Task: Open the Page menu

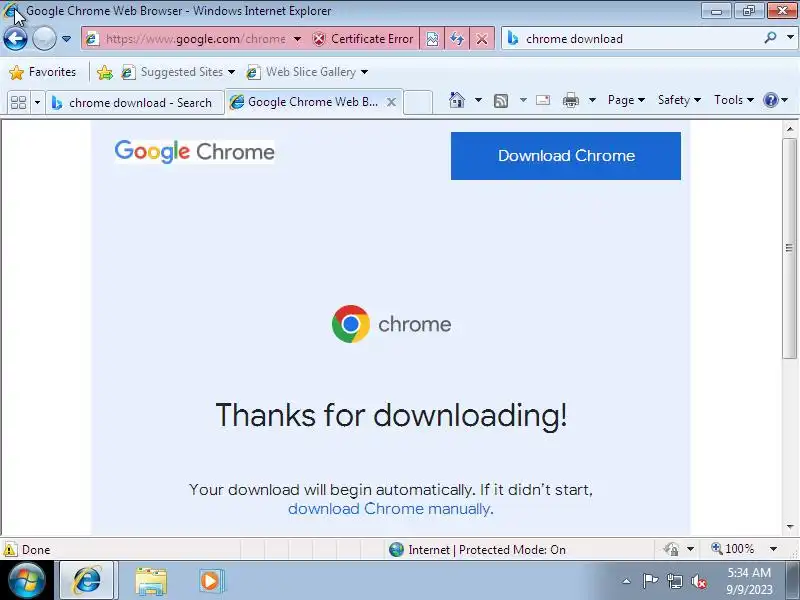Action: tap(626, 100)
